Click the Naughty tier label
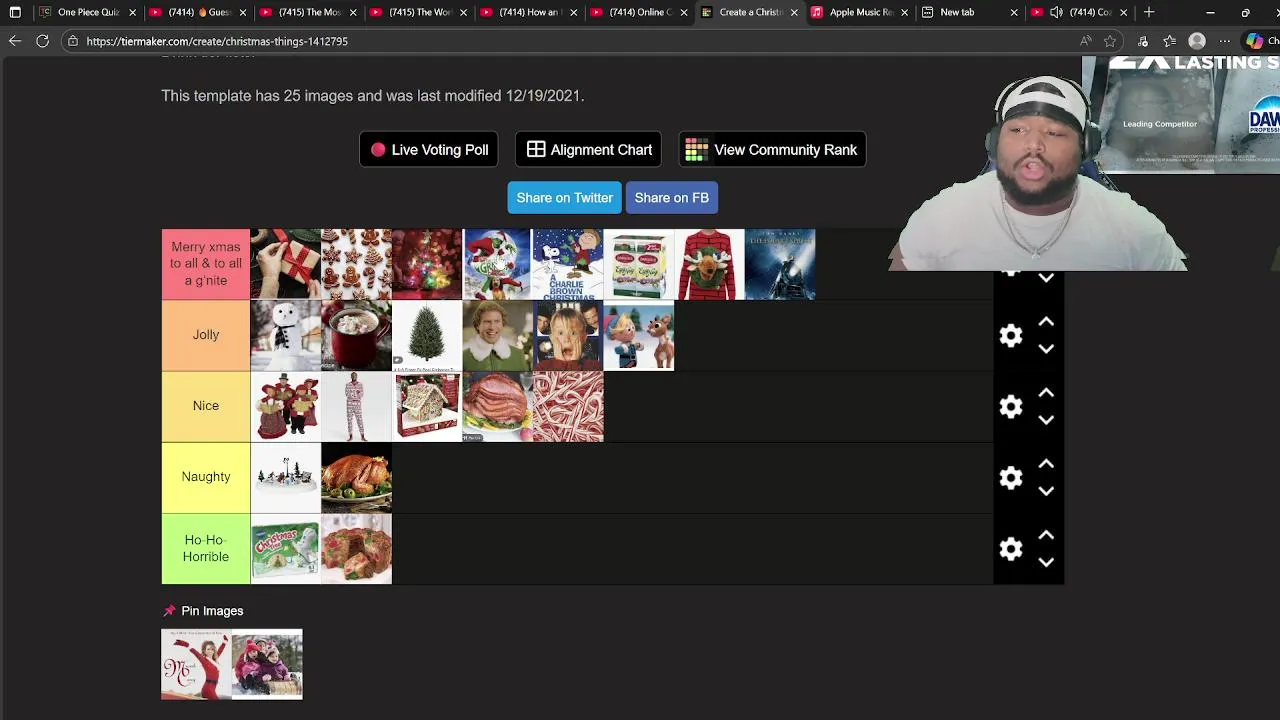 [x=206, y=477]
